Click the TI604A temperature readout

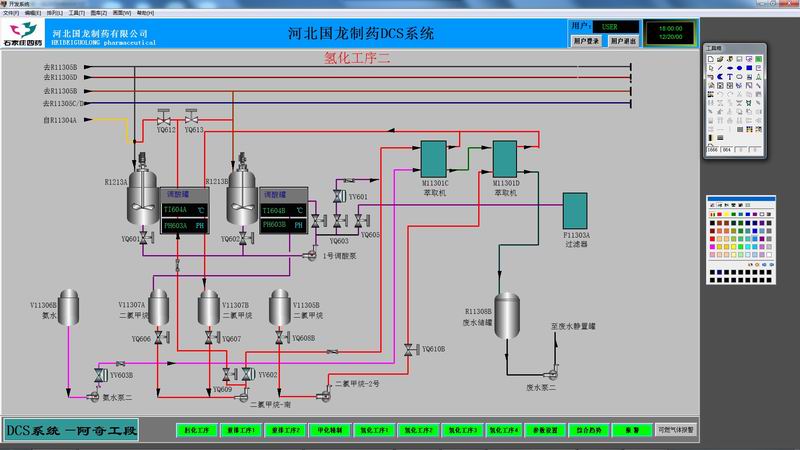(x=184, y=210)
